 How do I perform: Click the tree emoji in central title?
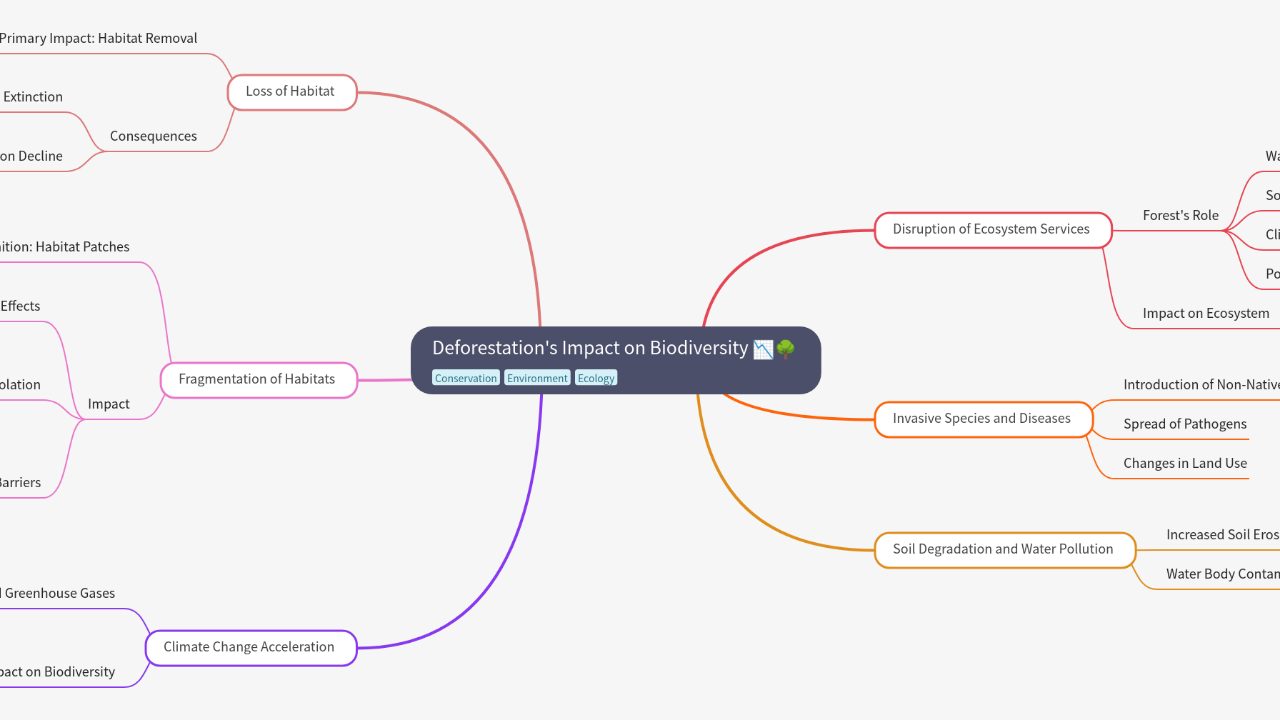(785, 349)
